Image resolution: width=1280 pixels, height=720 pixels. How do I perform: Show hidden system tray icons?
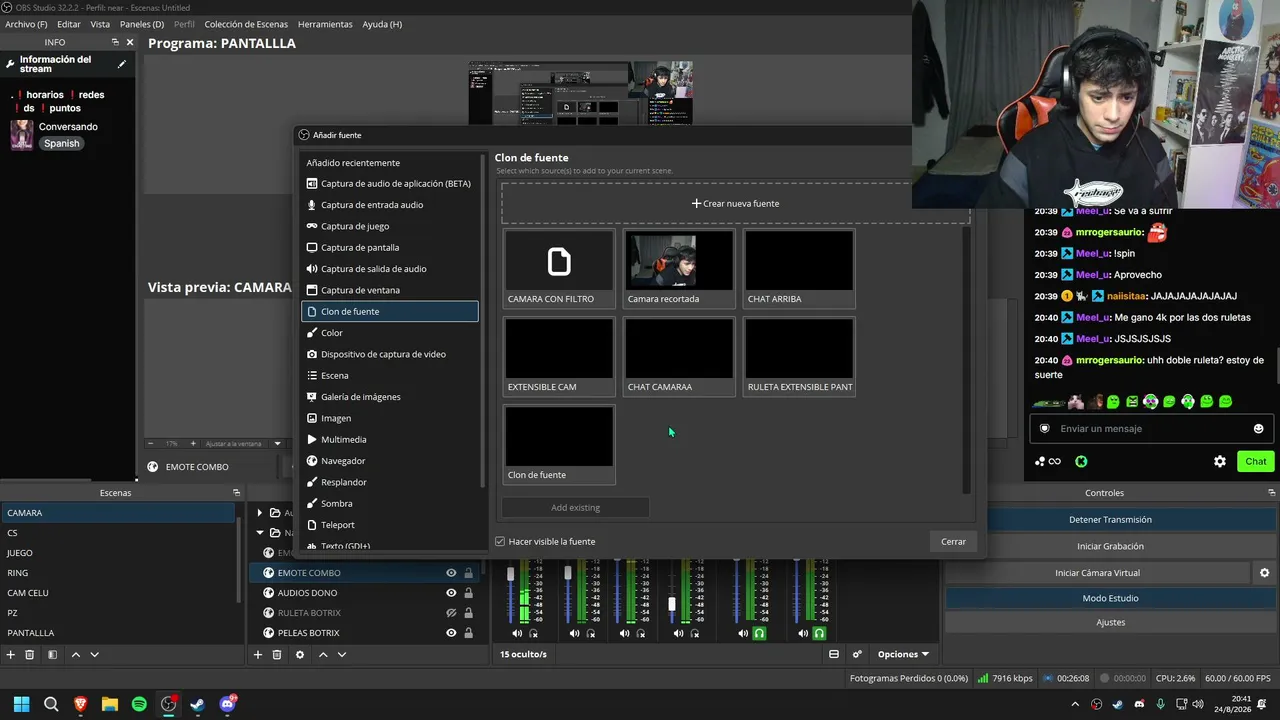coord(1075,704)
